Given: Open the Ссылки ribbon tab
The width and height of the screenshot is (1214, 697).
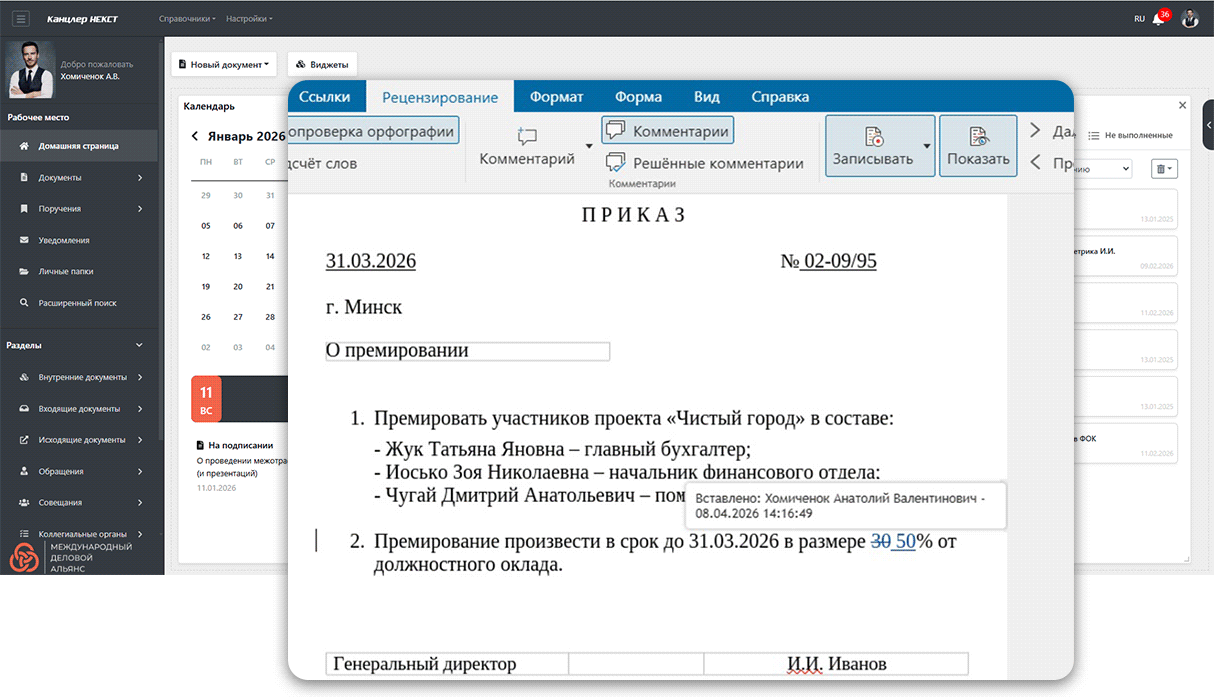Looking at the screenshot, I should (x=325, y=97).
